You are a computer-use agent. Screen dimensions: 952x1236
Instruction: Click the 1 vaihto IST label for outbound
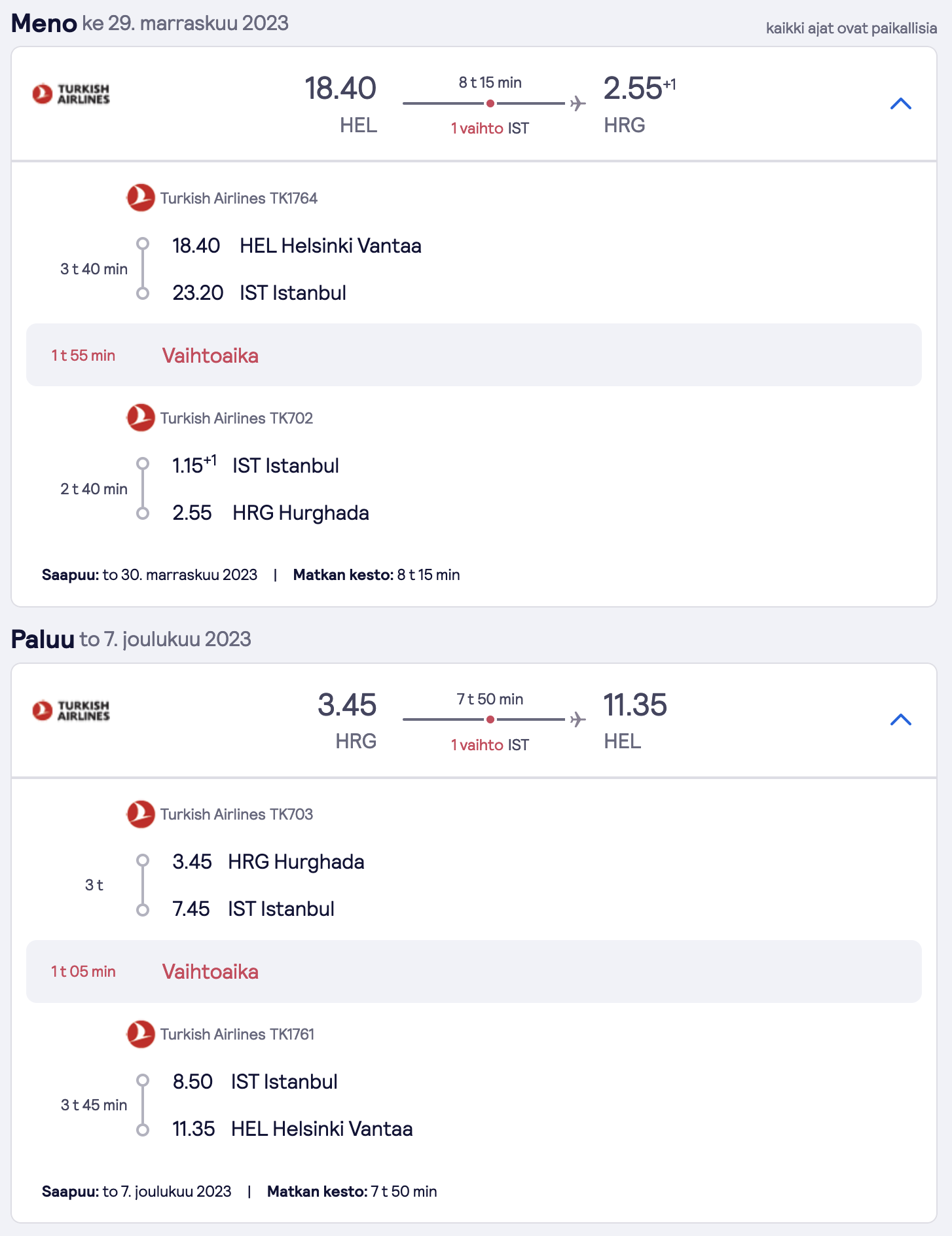pyautogui.click(x=490, y=128)
